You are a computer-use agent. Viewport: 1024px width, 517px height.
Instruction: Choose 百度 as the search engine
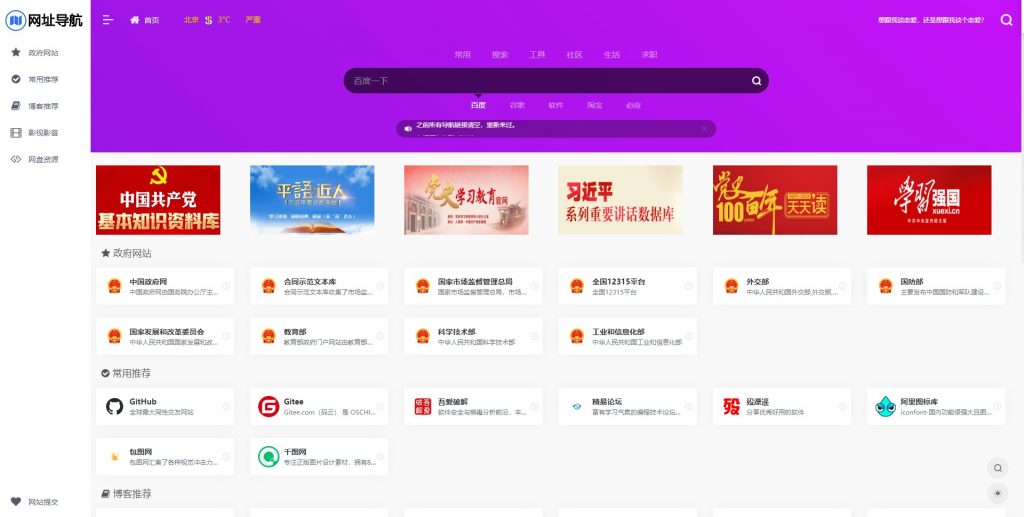tap(478, 105)
